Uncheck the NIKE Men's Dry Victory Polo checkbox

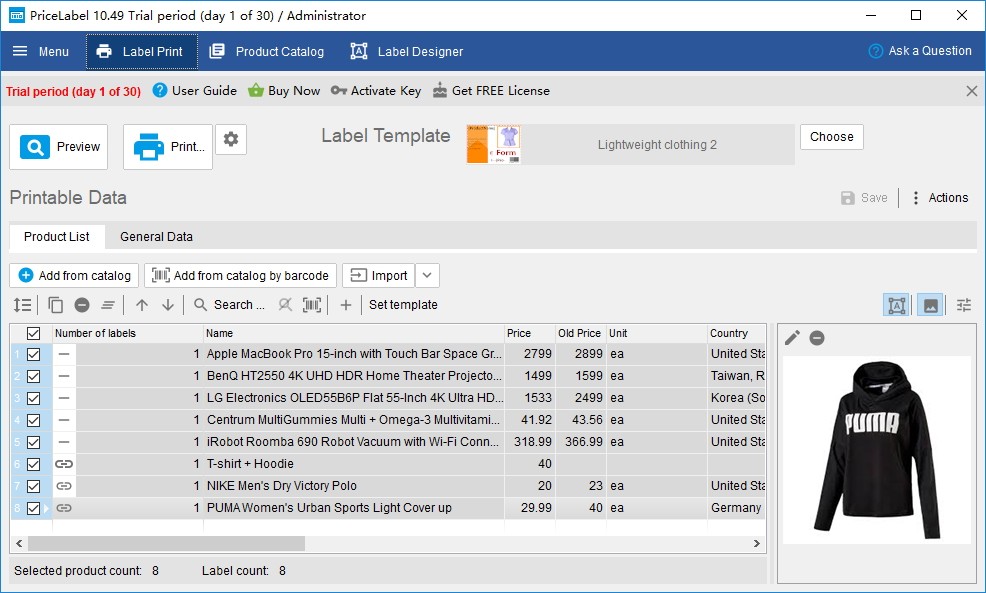point(33,486)
